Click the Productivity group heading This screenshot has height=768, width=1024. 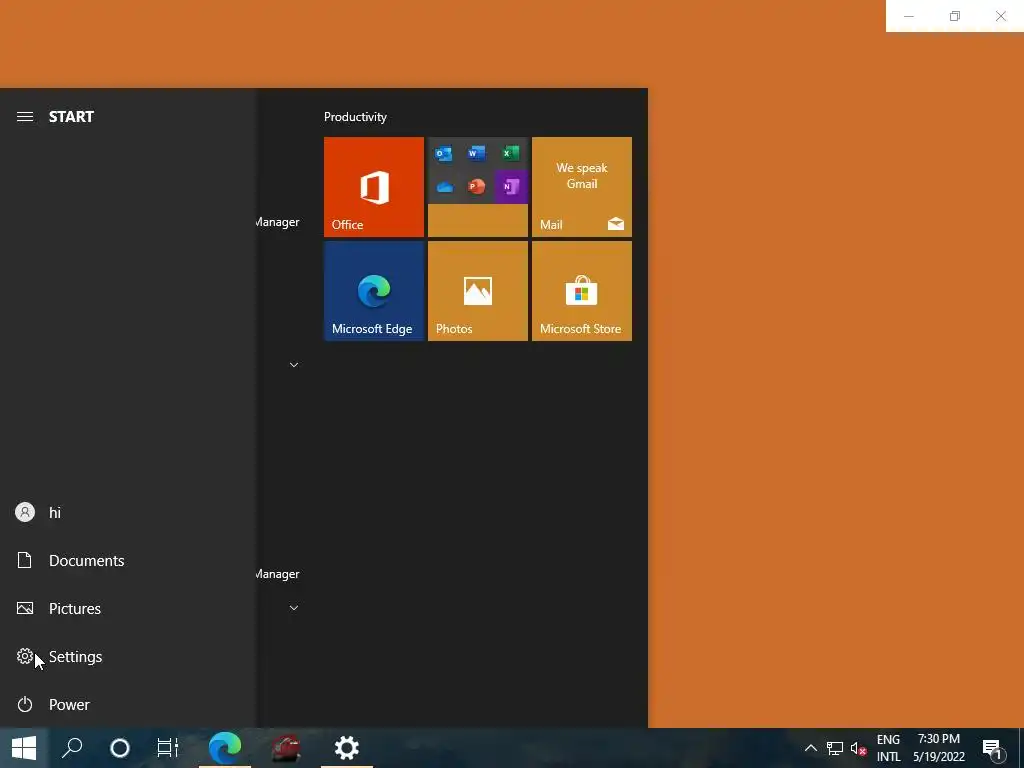355,117
